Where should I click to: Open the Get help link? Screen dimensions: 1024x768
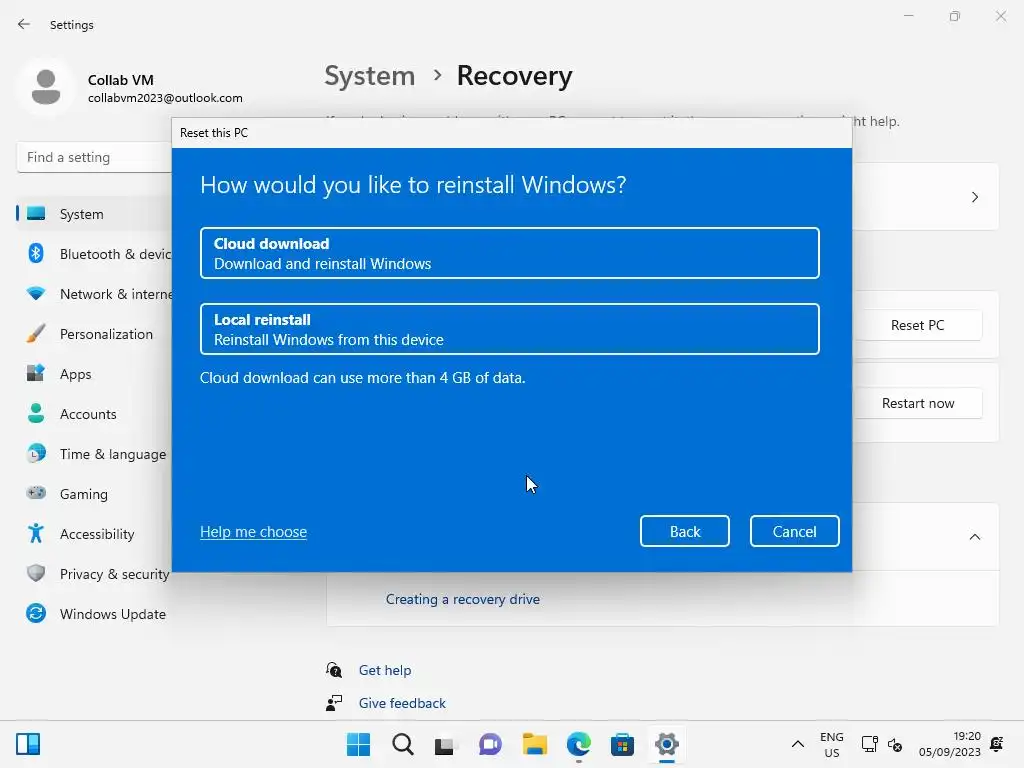click(385, 670)
